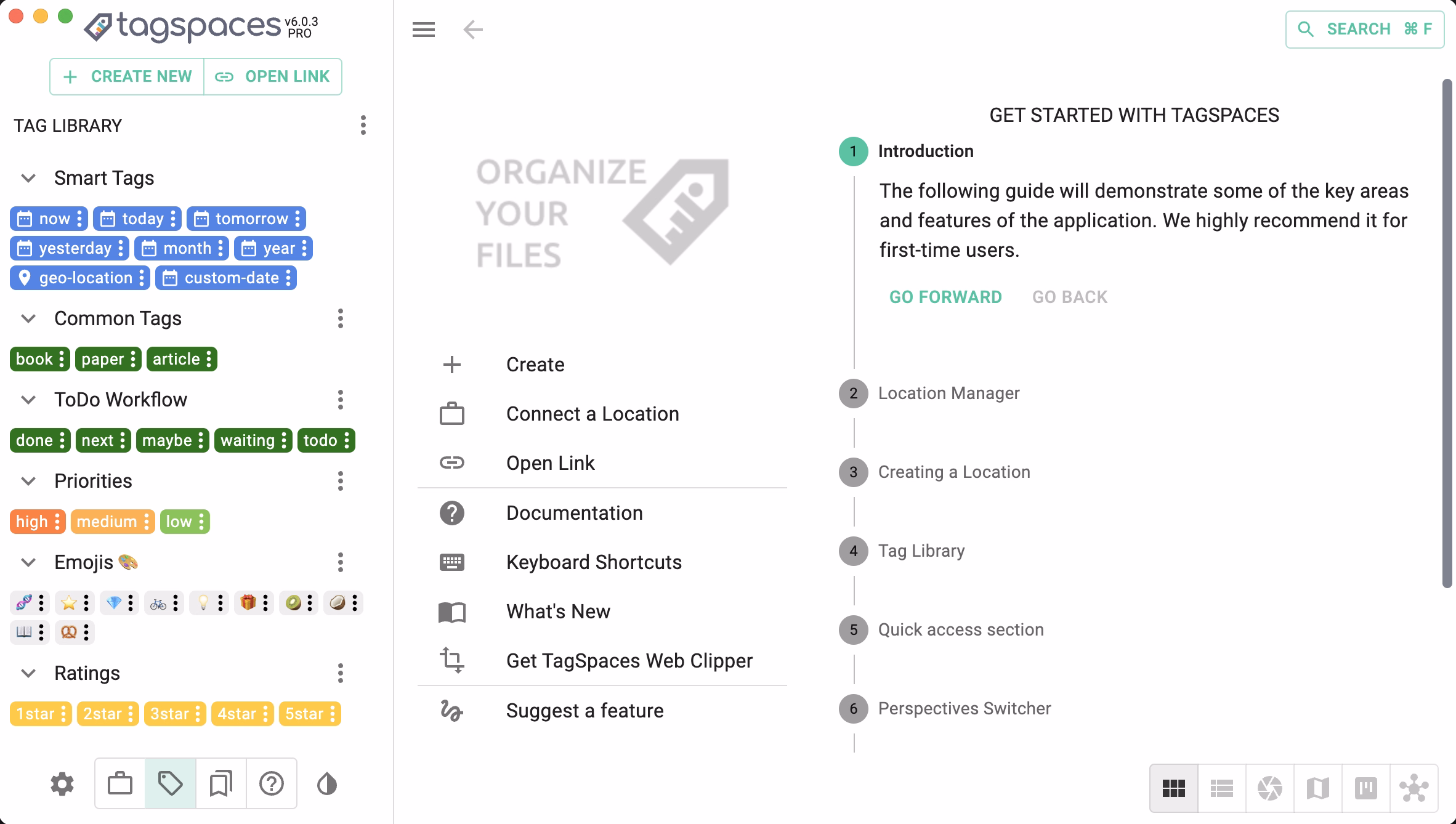Screen dimensions: 1456x824
Task: Collapse the Smart Tags group
Action: click(x=28, y=178)
